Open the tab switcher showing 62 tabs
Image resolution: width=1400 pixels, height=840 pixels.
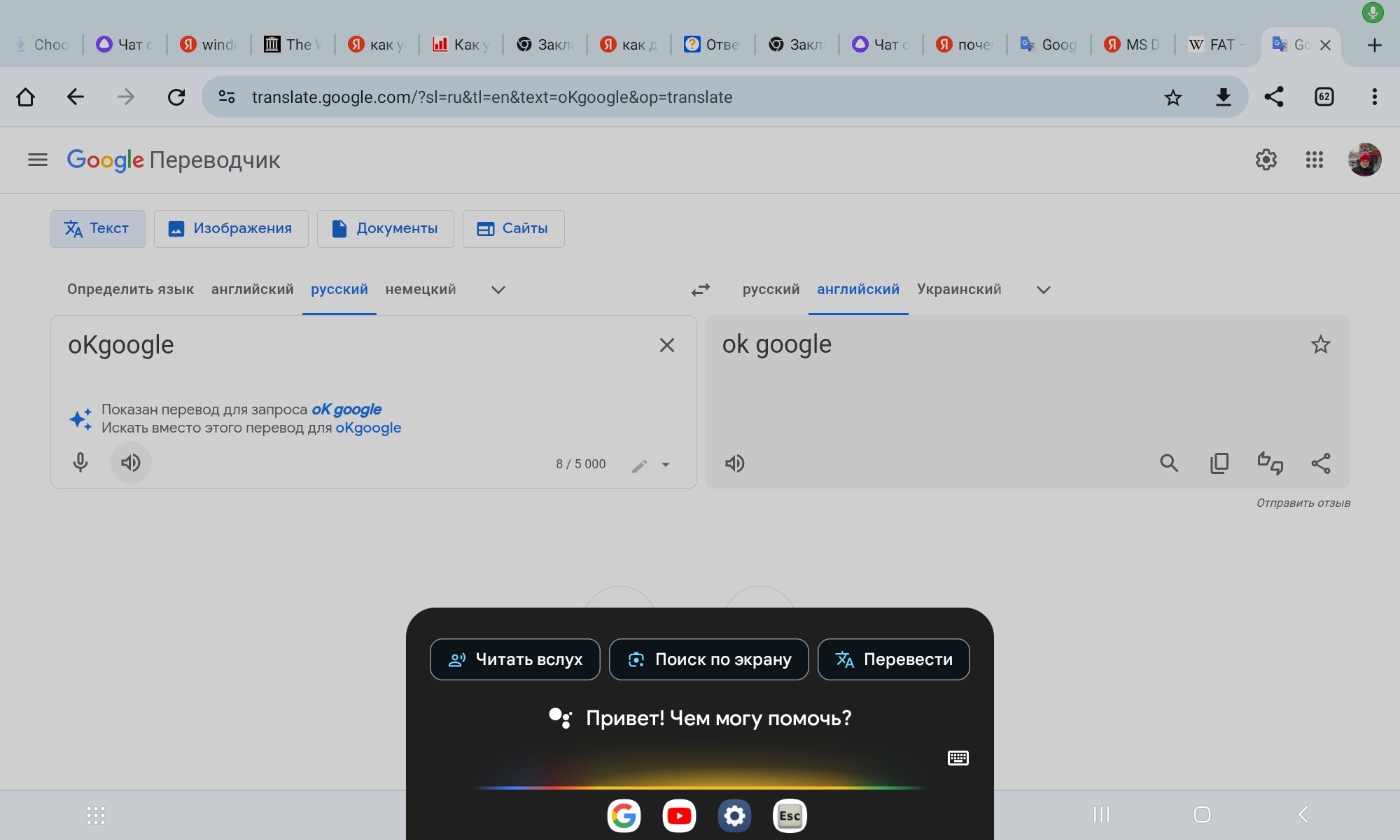tap(1324, 97)
